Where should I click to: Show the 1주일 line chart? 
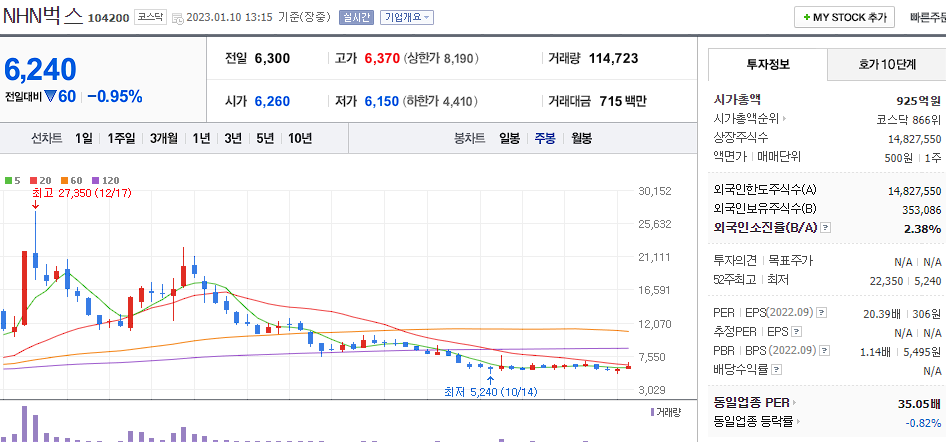coord(121,138)
